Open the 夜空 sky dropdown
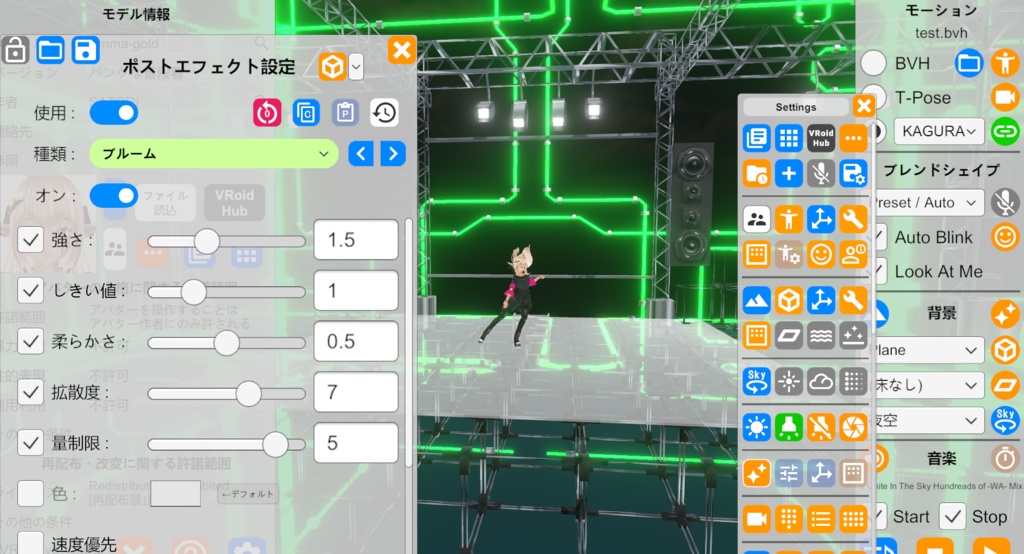This screenshot has width=1024, height=554. pyautogui.click(x=927, y=420)
